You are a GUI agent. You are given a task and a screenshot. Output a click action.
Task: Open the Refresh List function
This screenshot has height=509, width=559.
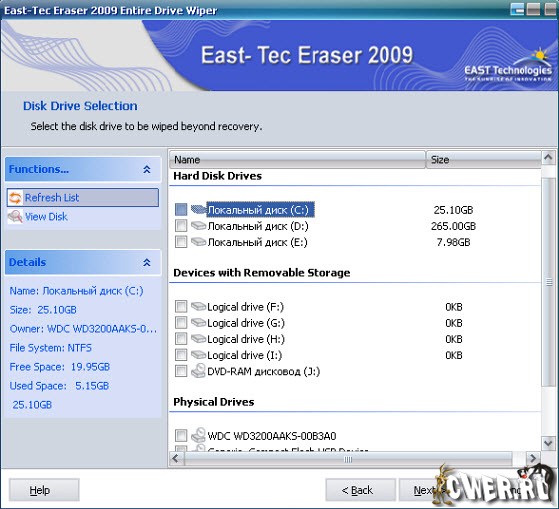(x=83, y=197)
